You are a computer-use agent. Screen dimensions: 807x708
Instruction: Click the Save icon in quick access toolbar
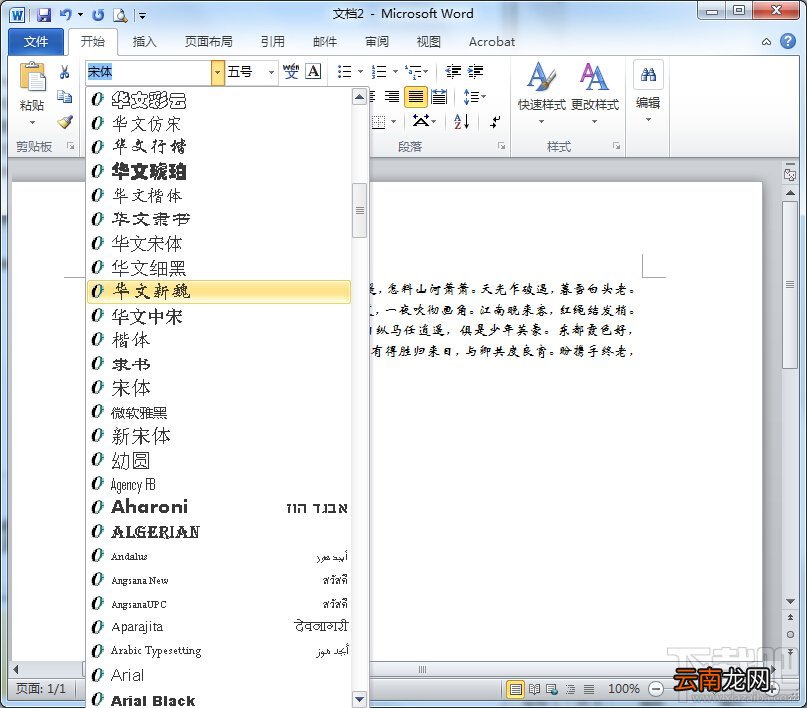(x=44, y=15)
